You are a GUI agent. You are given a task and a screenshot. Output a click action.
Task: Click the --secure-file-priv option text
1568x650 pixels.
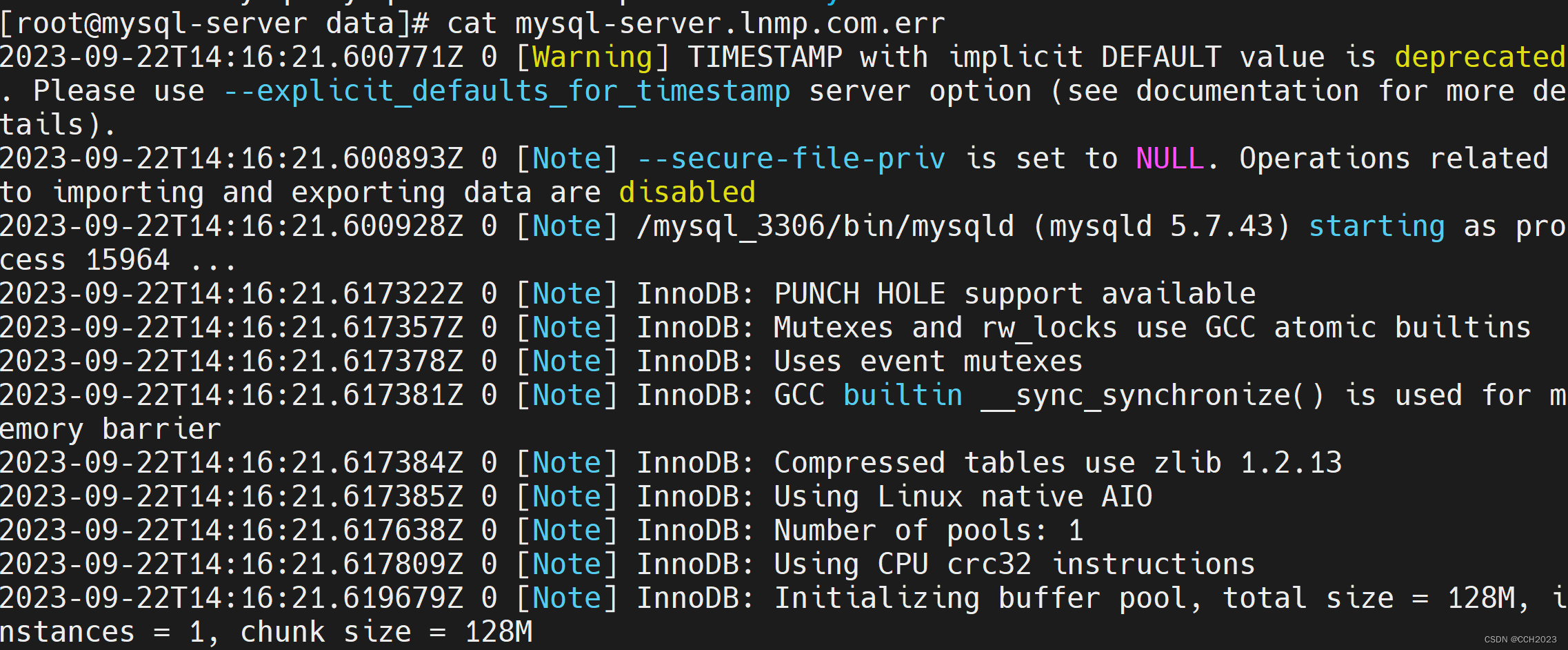[x=791, y=159]
